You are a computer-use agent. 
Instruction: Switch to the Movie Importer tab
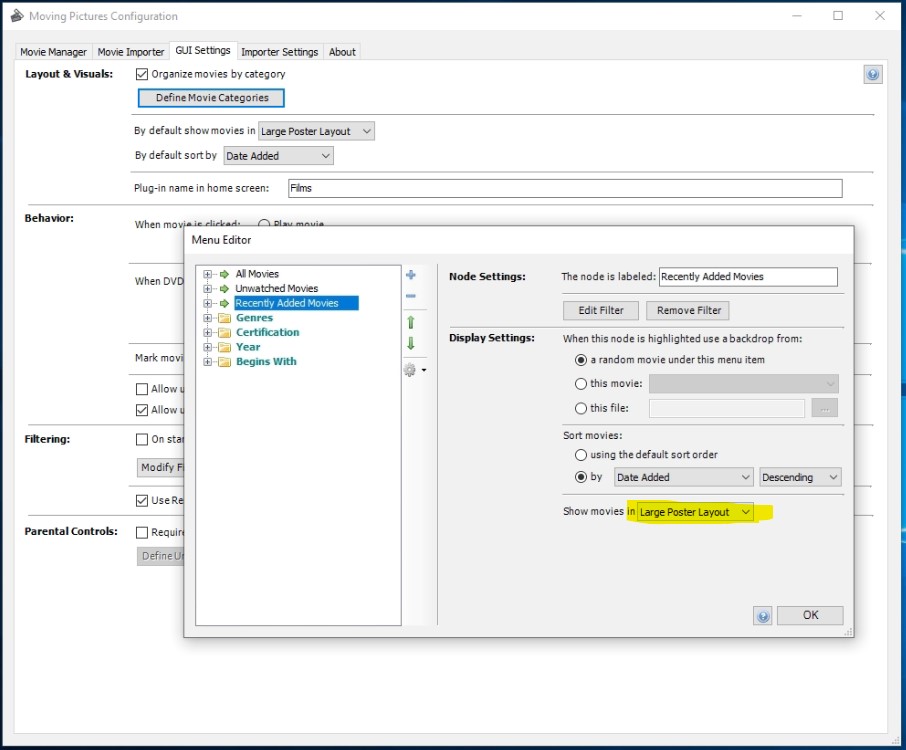point(131,52)
